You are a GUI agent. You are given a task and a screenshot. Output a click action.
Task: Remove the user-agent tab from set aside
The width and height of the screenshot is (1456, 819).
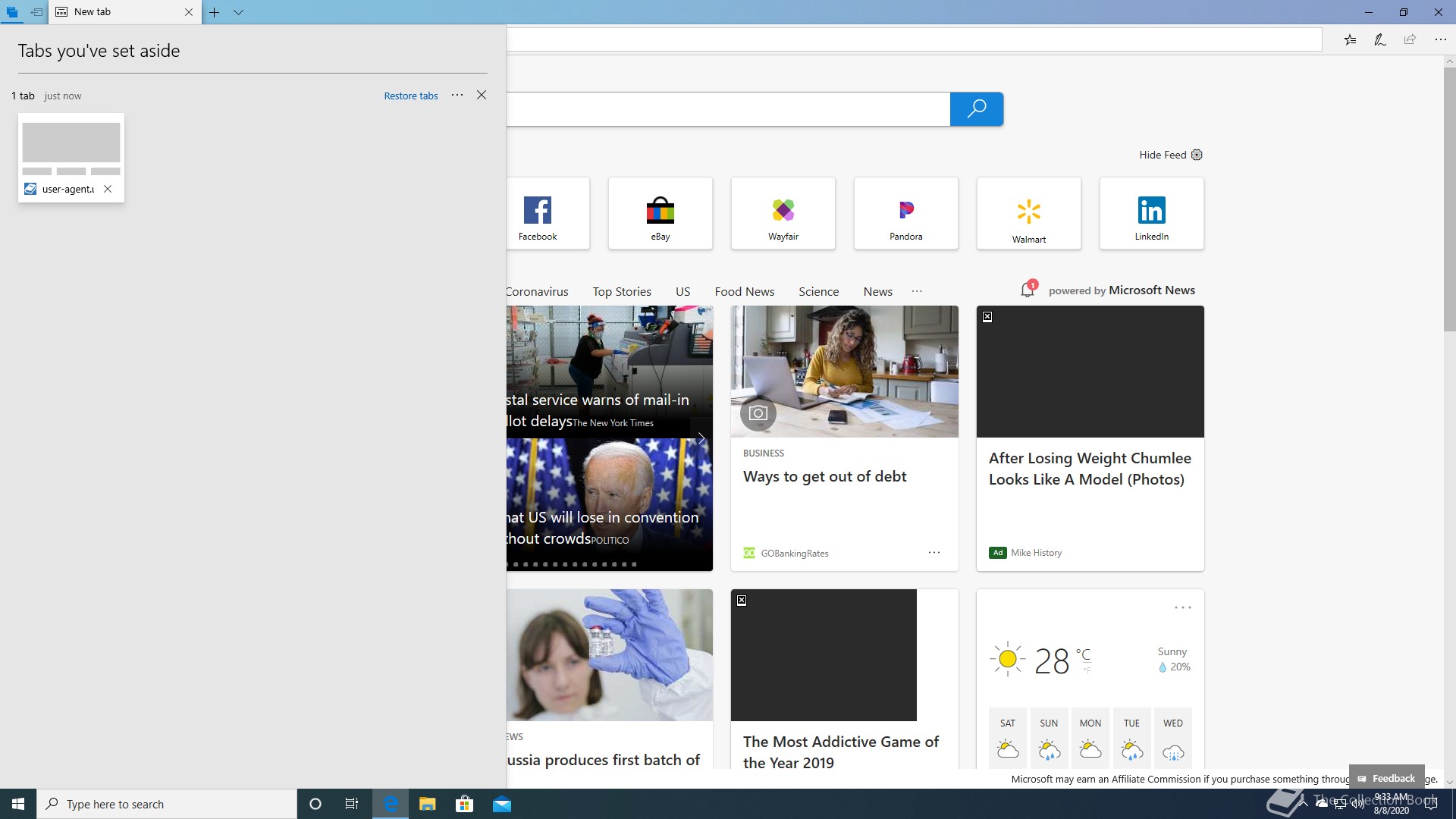(x=108, y=189)
